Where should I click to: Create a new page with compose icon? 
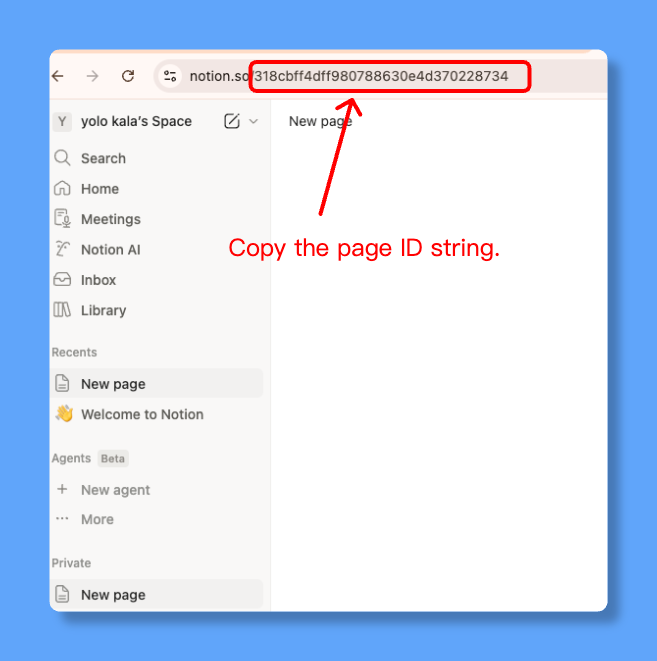click(x=232, y=121)
